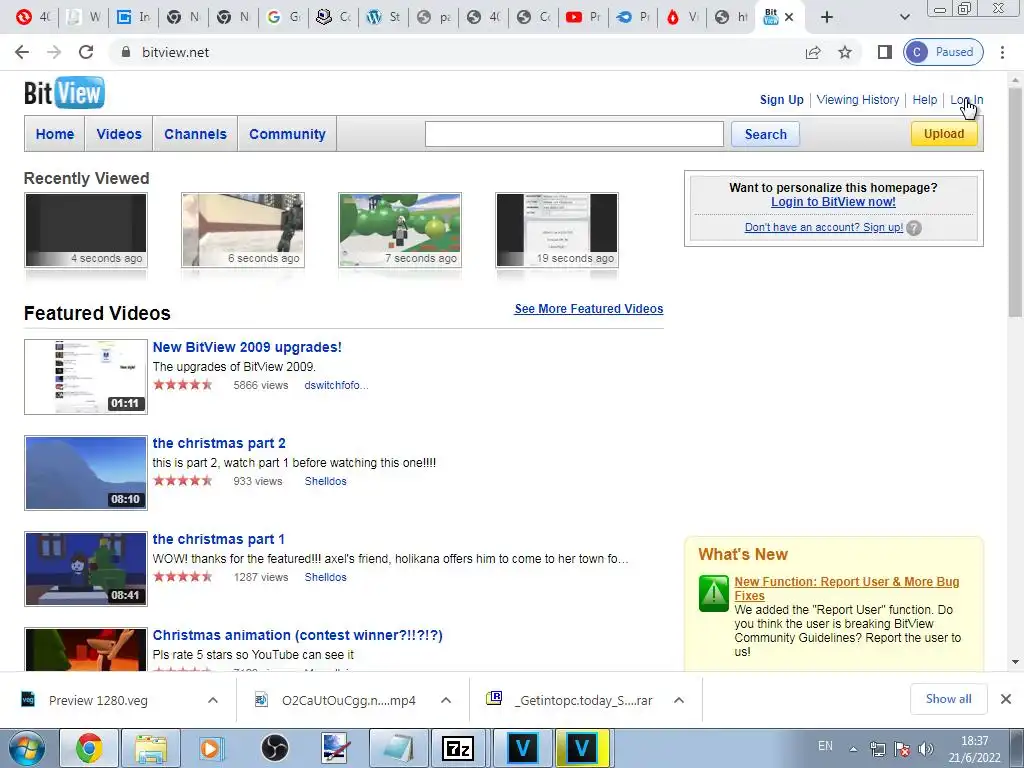The height and width of the screenshot is (768, 1024).
Task: Click the BitView logo
Action: pos(64,93)
